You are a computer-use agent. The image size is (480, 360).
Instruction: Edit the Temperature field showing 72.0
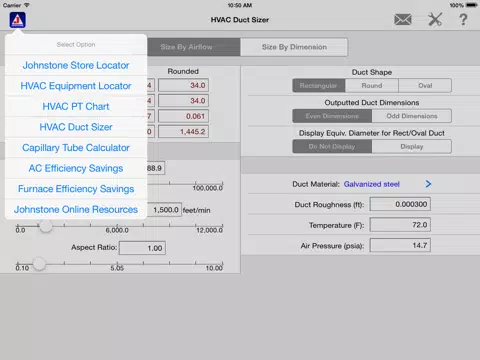click(400, 225)
